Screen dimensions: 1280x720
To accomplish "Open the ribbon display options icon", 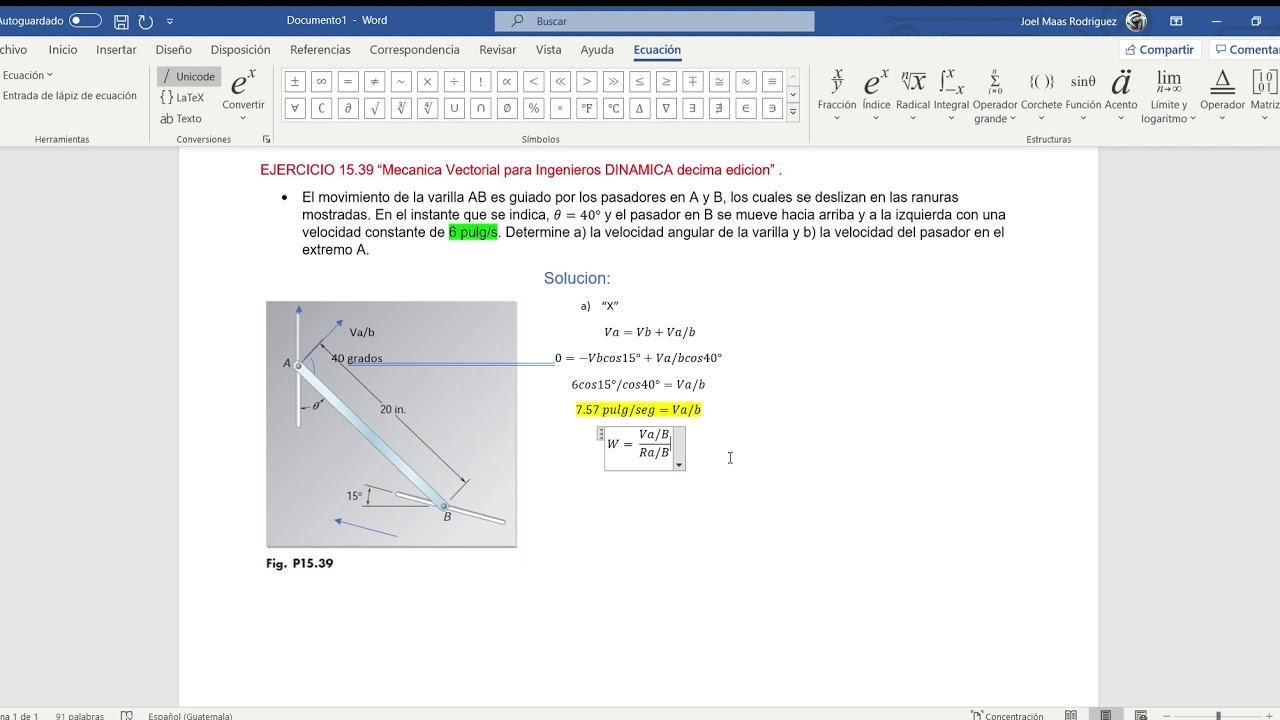I will [1176, 21].
